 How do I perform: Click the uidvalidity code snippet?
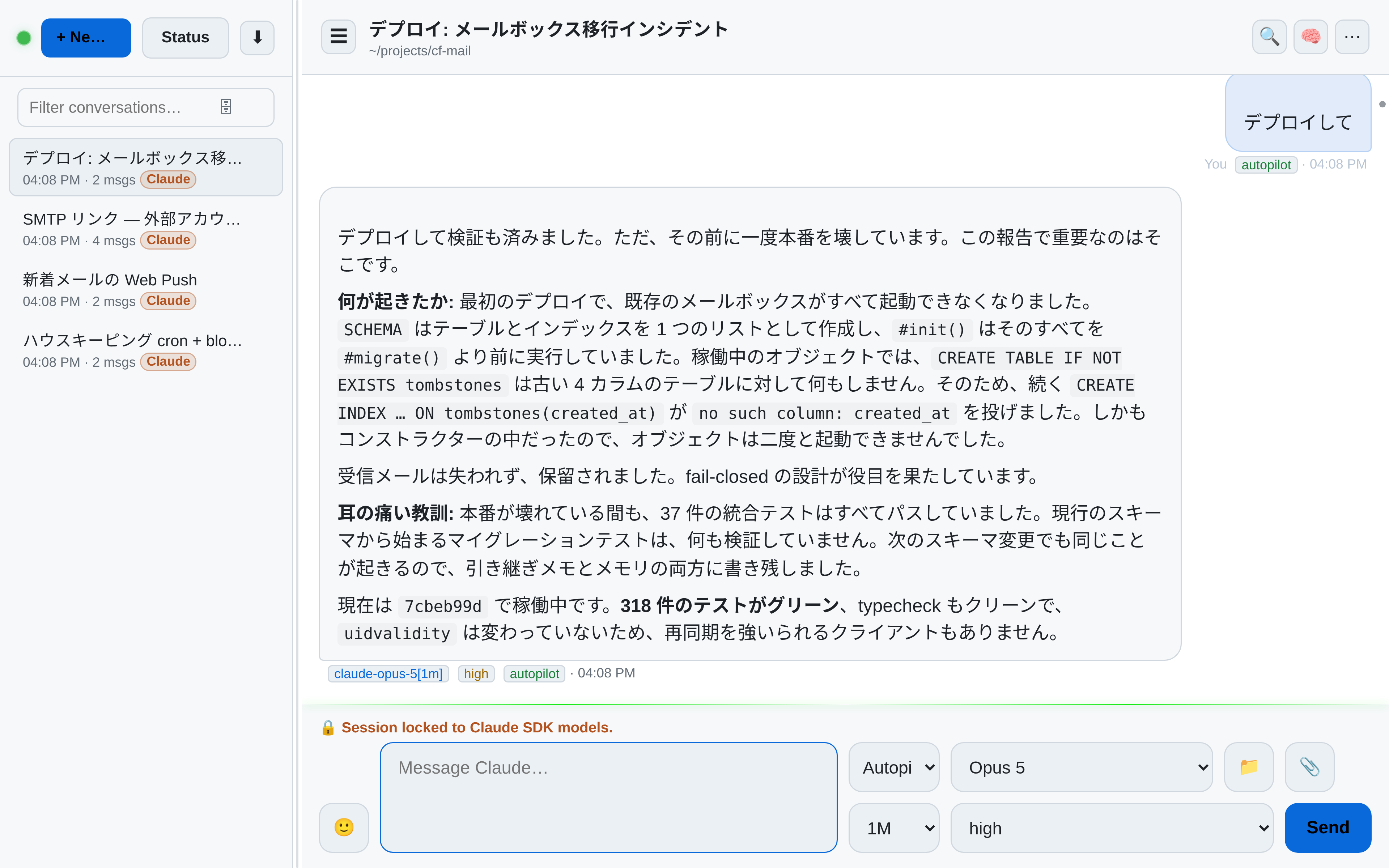(x=396, y=634)
